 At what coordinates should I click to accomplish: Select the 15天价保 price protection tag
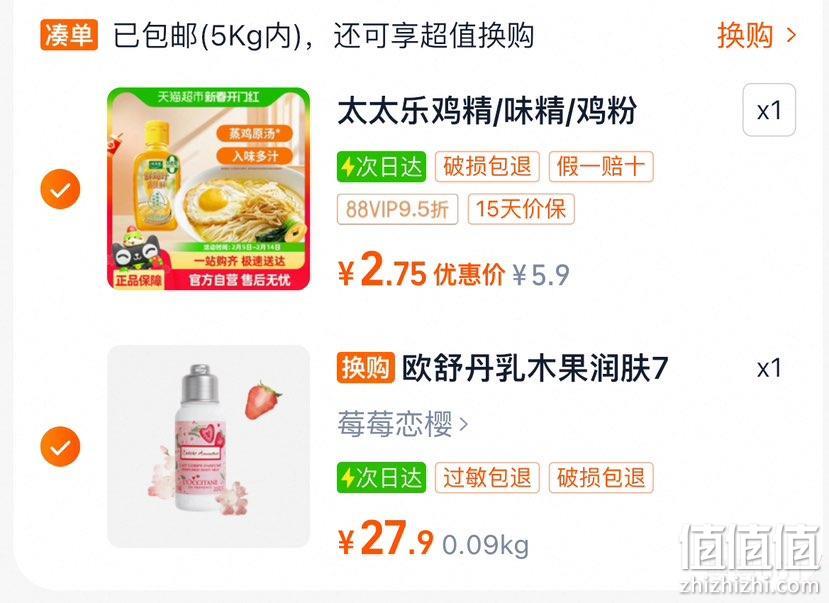[521, 209]
